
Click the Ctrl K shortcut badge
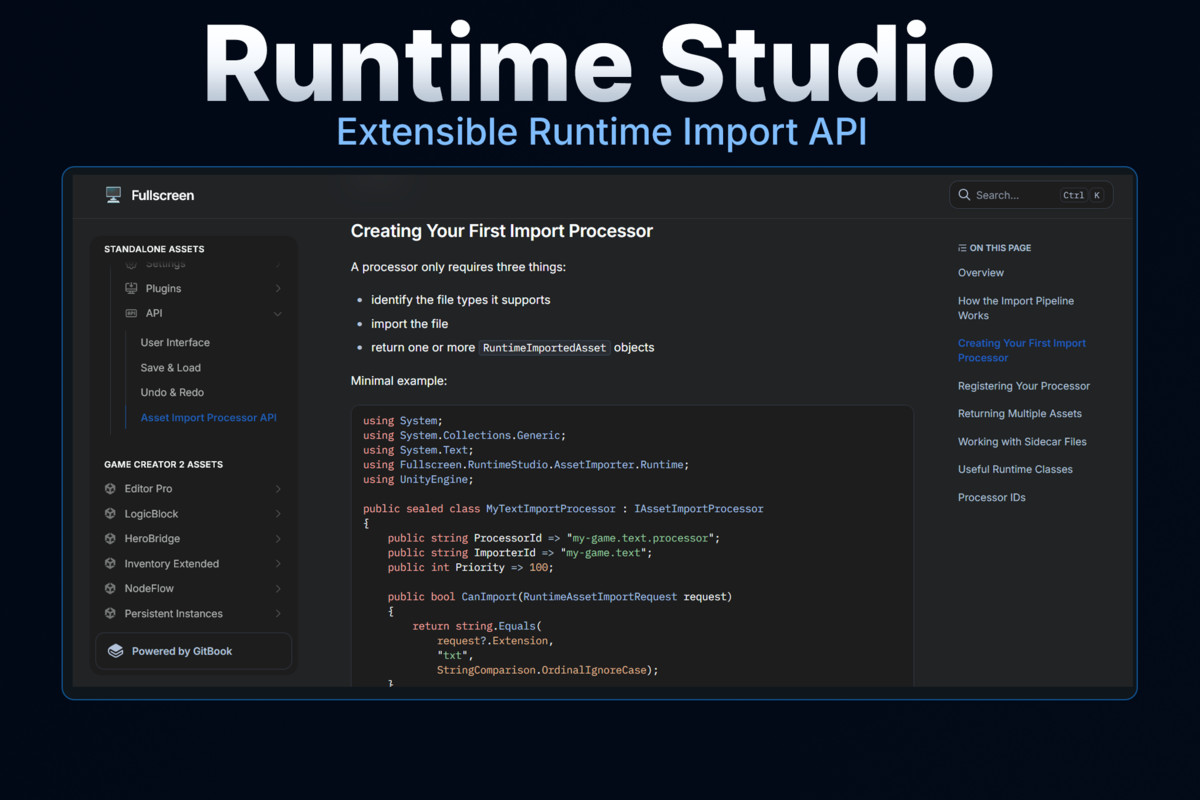click(x=1082, y=195)
